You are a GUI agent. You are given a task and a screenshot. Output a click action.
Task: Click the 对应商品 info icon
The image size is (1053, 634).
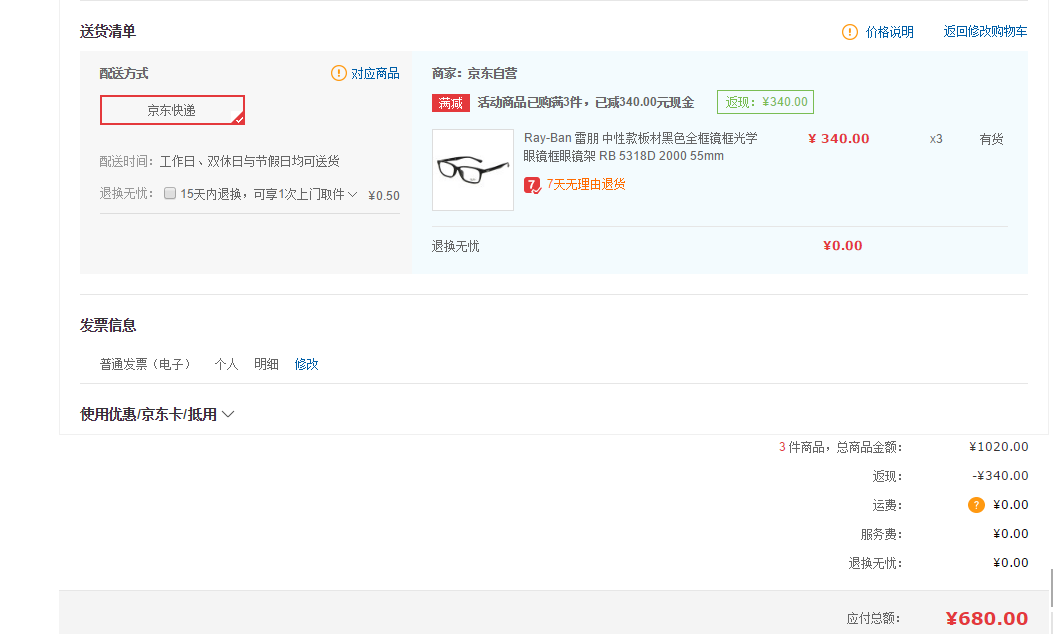[338, 73]
